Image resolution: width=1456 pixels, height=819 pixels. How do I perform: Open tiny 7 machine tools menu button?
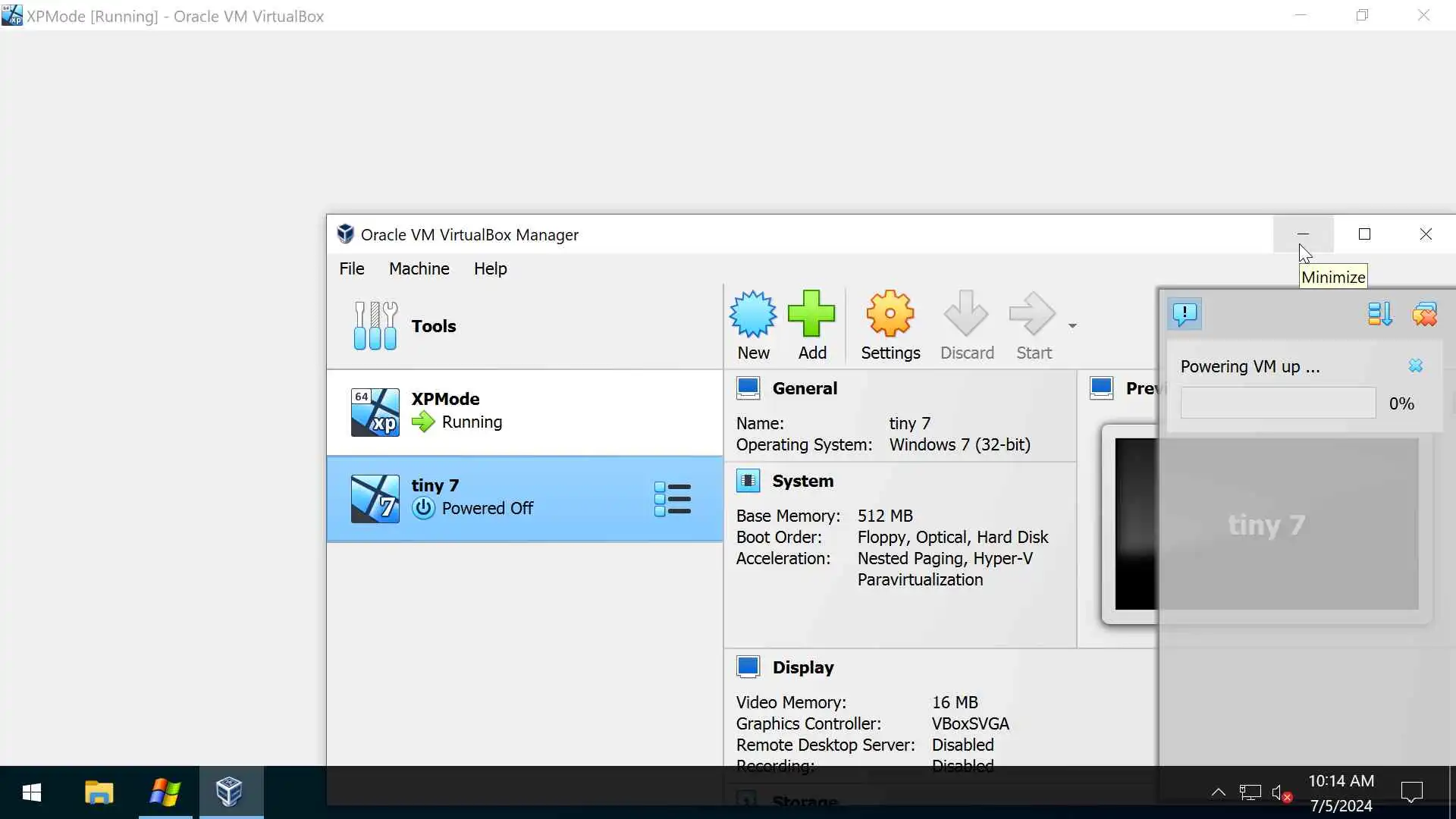[672, 499]
